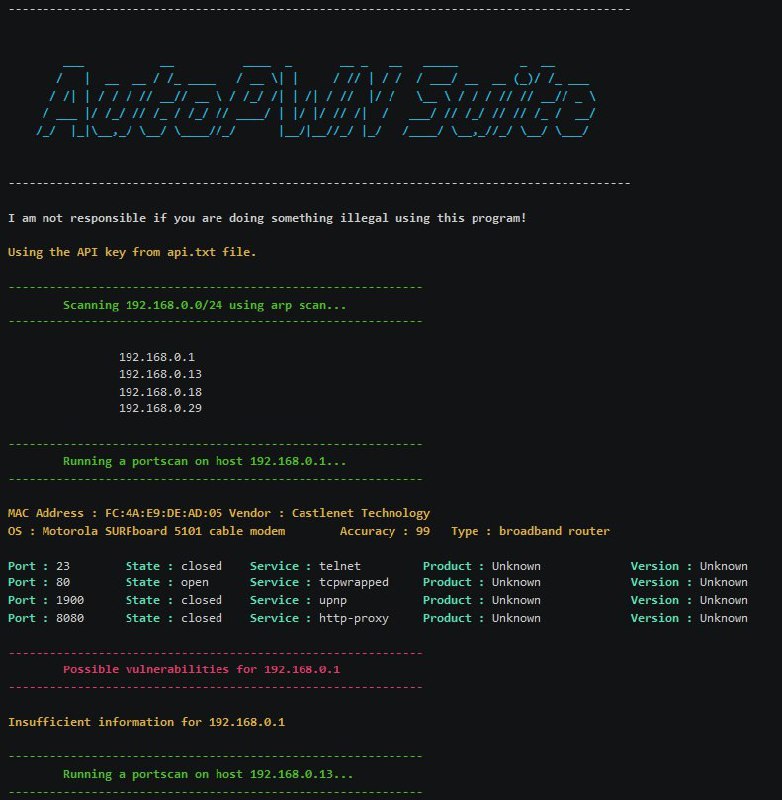Click 'Port : 80' entry
Image resolution: width=782 pixels, height=800 pixels.
coord(39,582)
